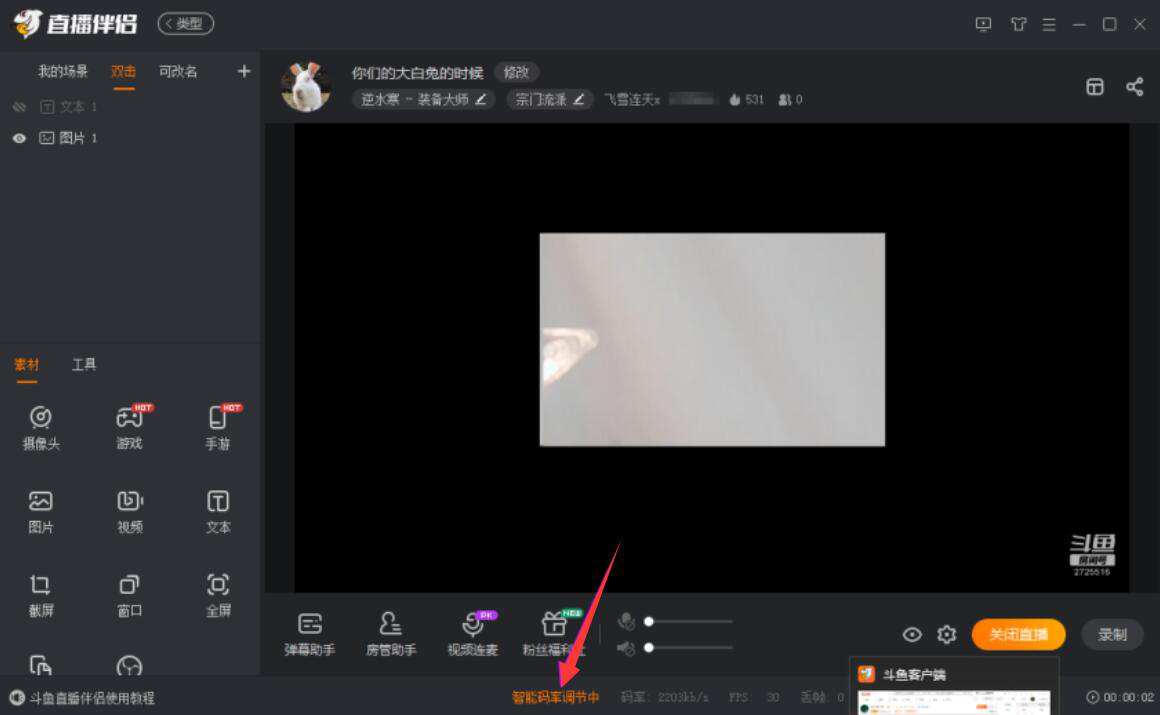The image size is (1160, 715).
Task: Open the layout icon at top right
Action: coord(1095,87)
